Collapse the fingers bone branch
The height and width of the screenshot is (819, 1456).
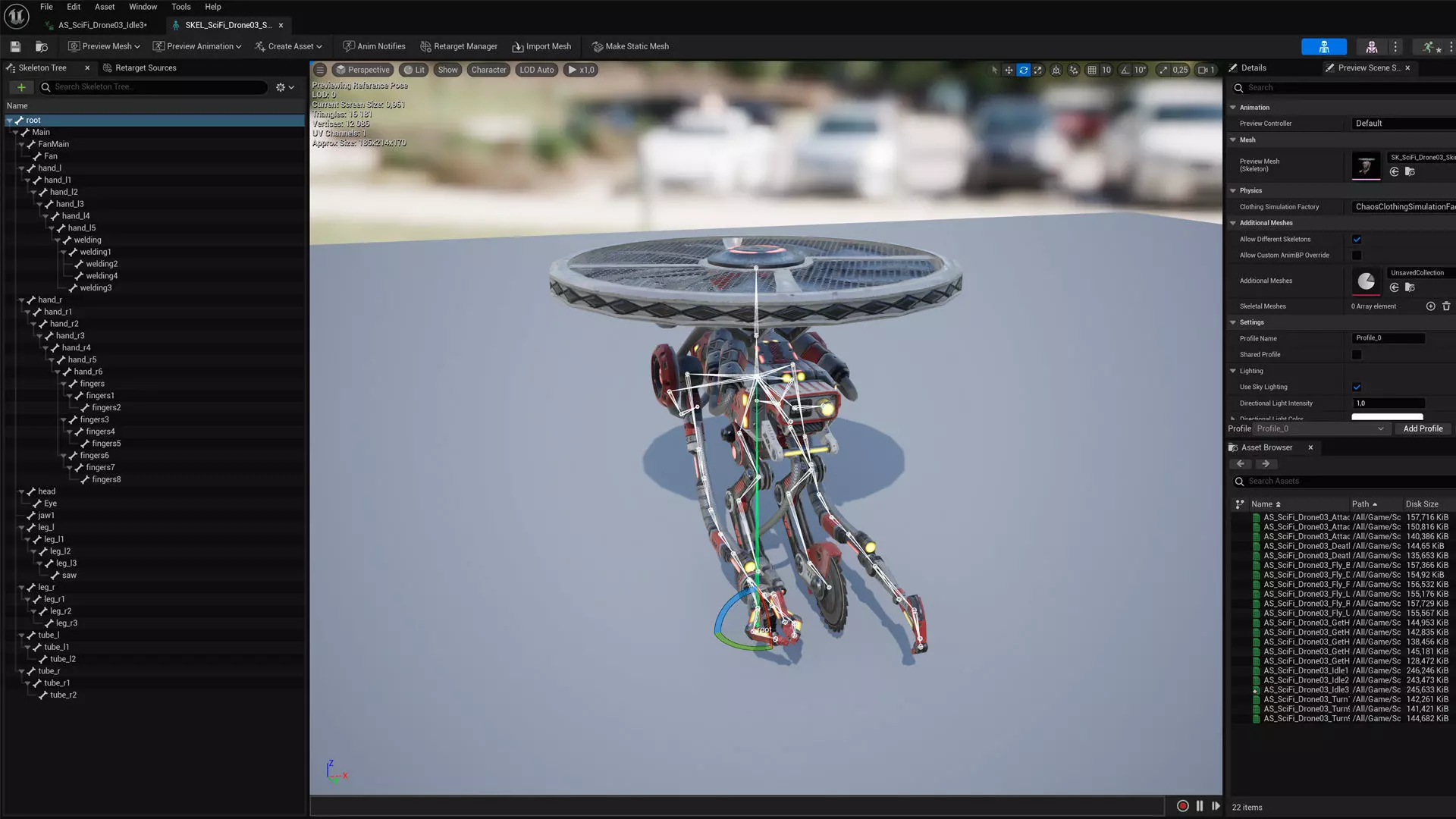click(64, 384)
